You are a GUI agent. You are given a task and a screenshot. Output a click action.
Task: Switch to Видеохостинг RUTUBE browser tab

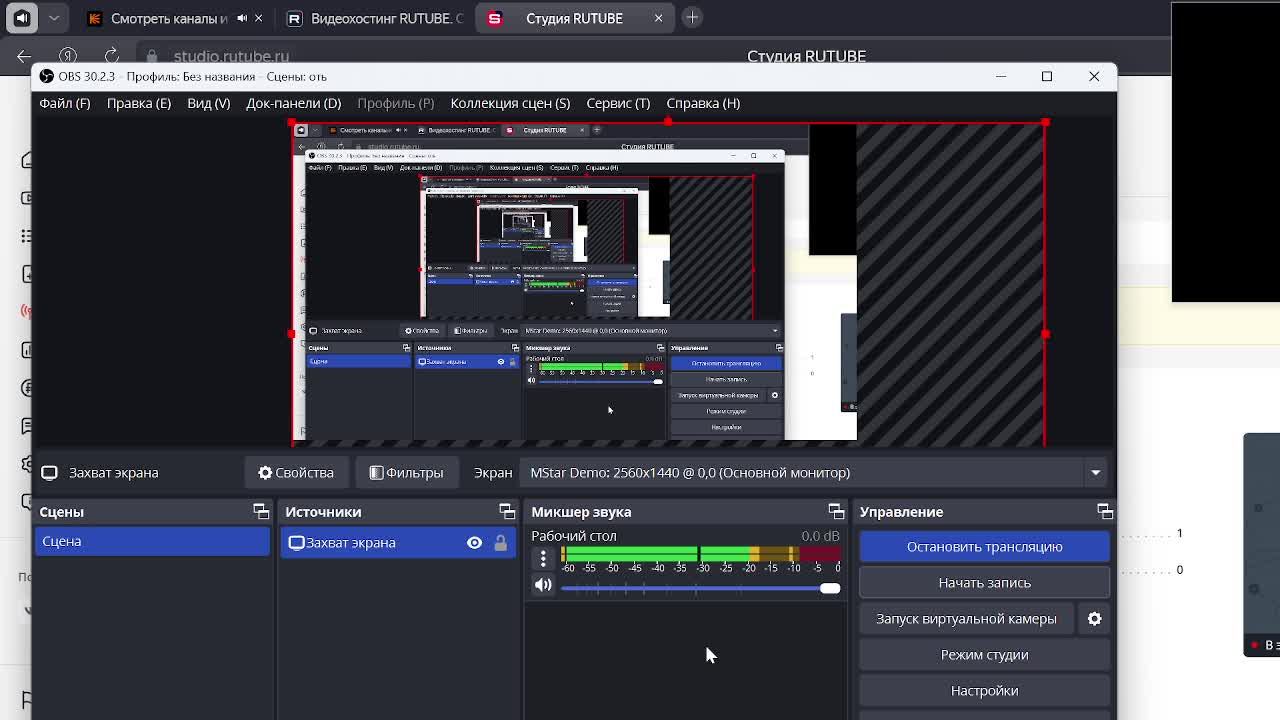[x=375, y=18]
